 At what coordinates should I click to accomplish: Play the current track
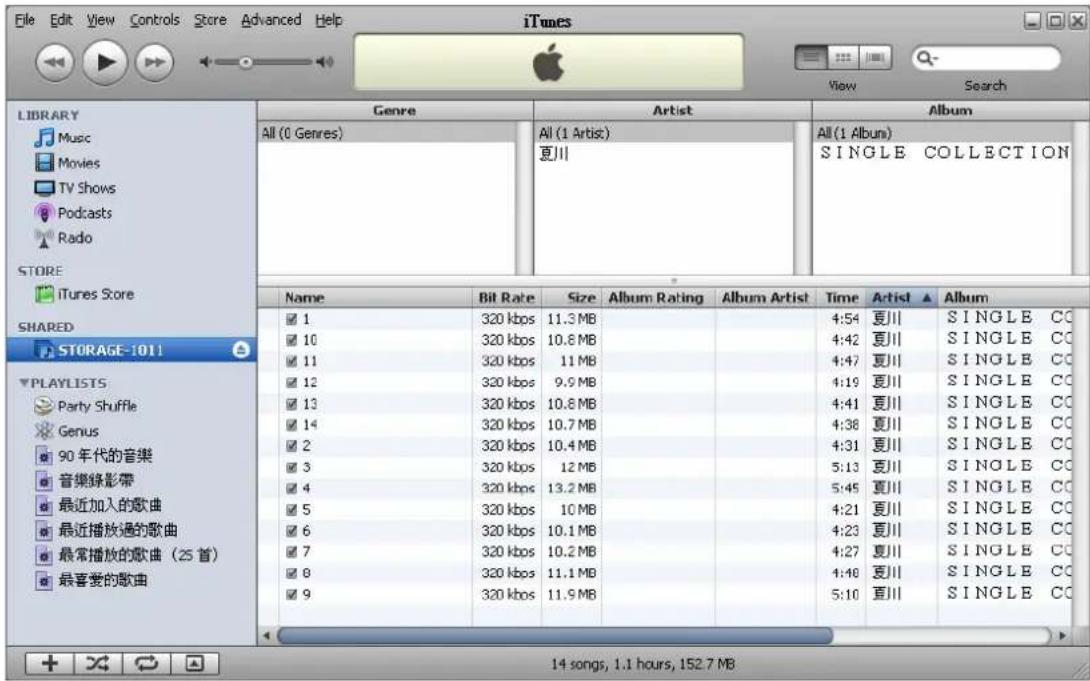point(105,63)
